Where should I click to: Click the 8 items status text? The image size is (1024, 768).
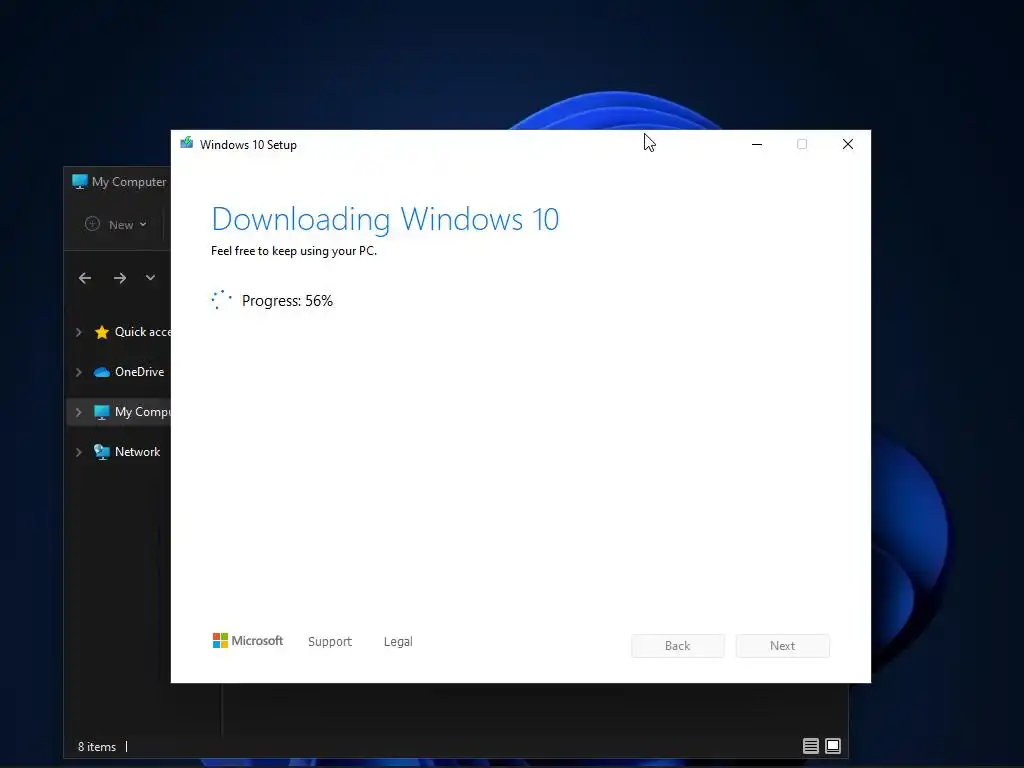click(97, 746)
